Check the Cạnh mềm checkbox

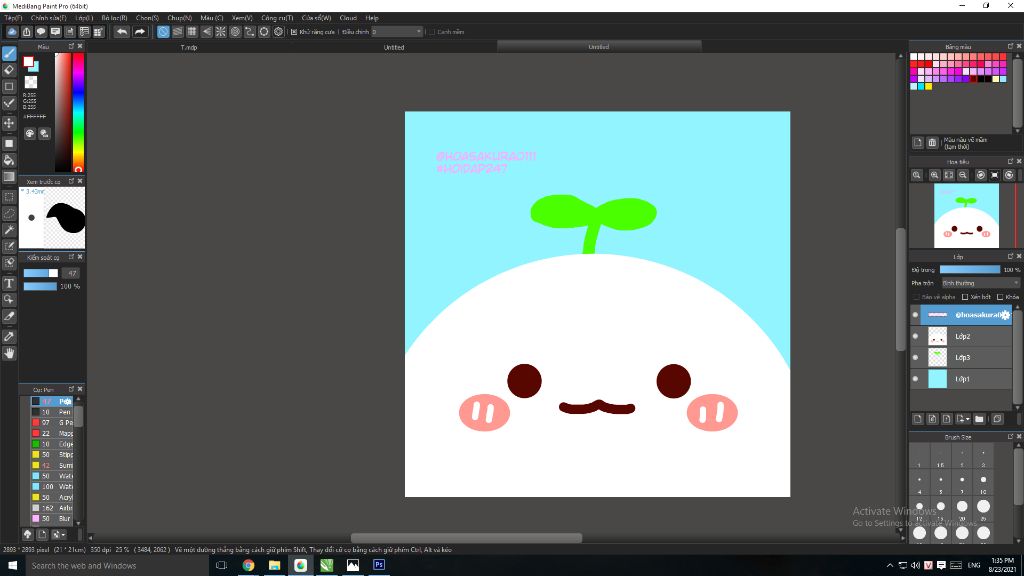[x=432, y=31]
